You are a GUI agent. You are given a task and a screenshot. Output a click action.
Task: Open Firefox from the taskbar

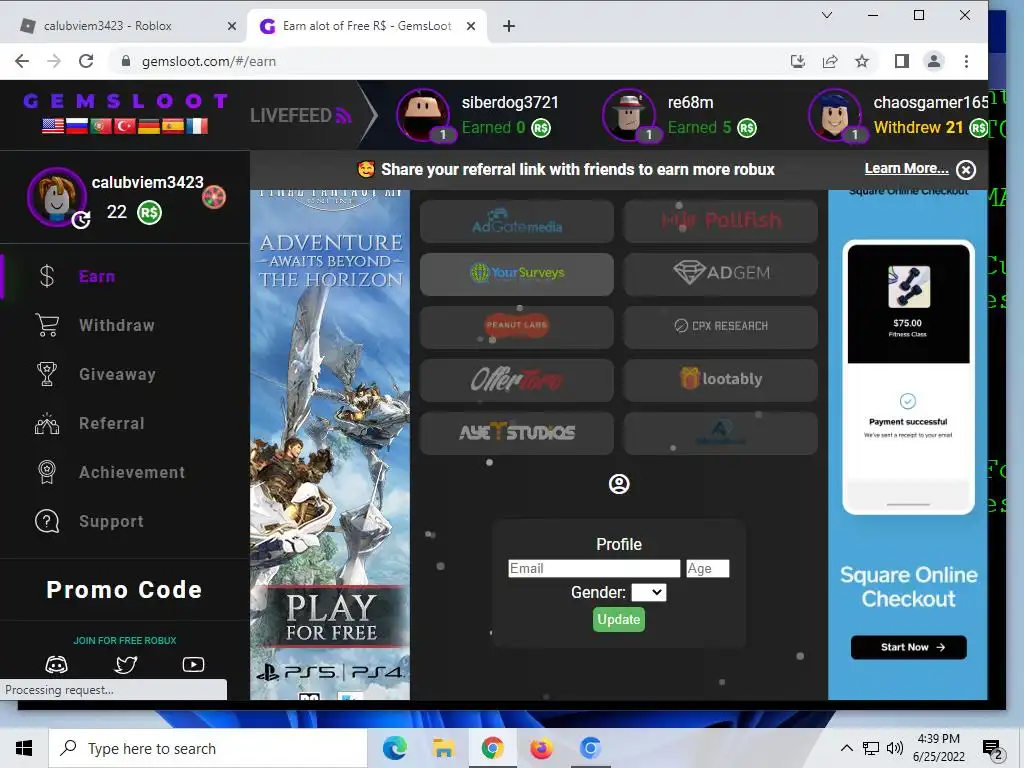(x=541, y=748)
